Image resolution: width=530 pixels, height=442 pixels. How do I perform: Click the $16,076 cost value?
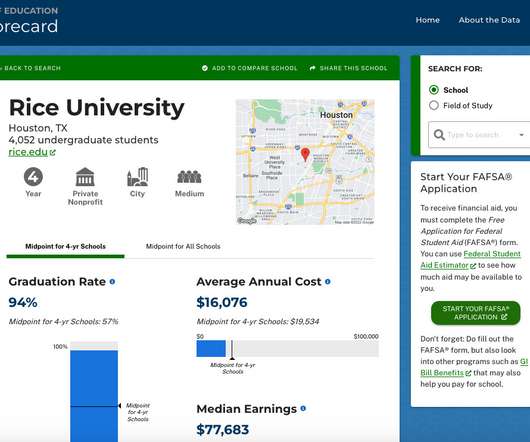coord(222,302)
